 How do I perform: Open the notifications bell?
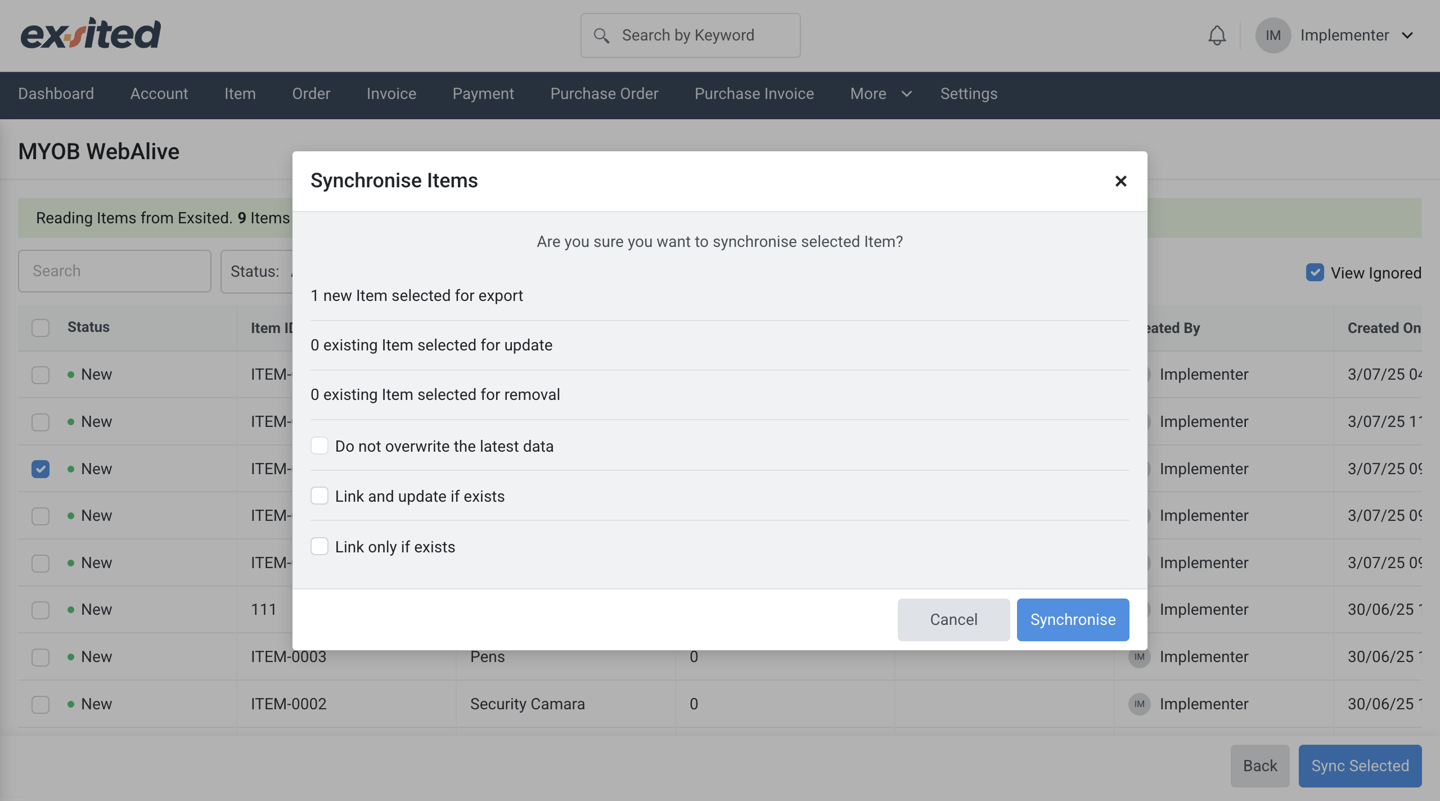(x=1217, y=36)
